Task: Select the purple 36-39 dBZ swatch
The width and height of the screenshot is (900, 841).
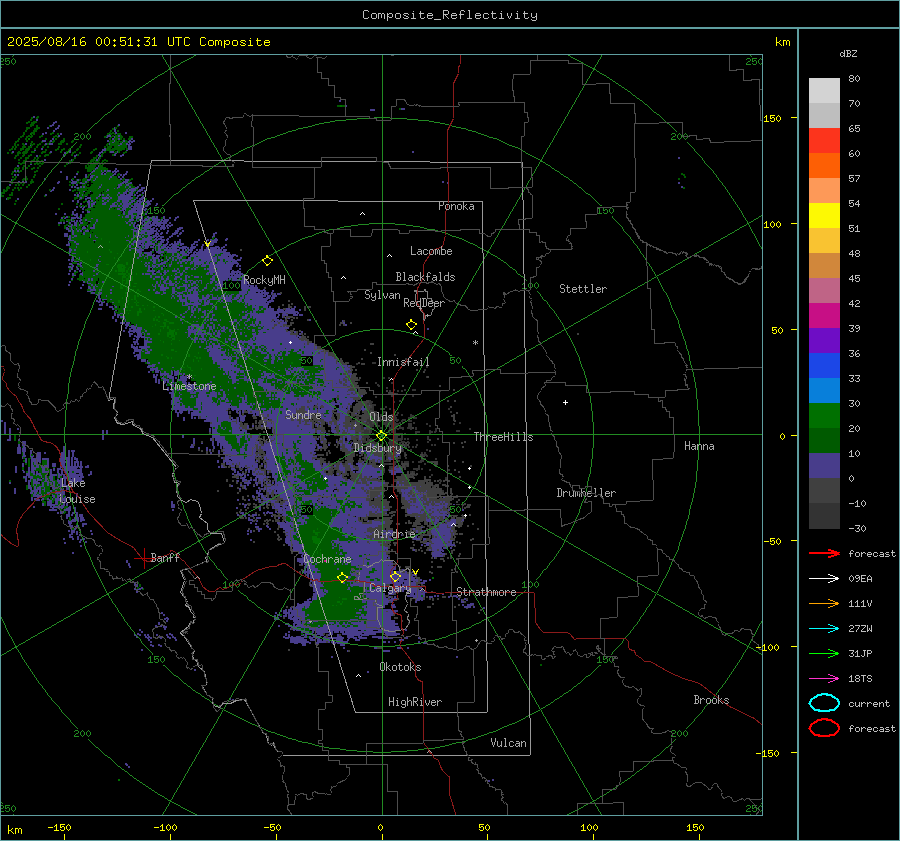Action: (824, 341)
